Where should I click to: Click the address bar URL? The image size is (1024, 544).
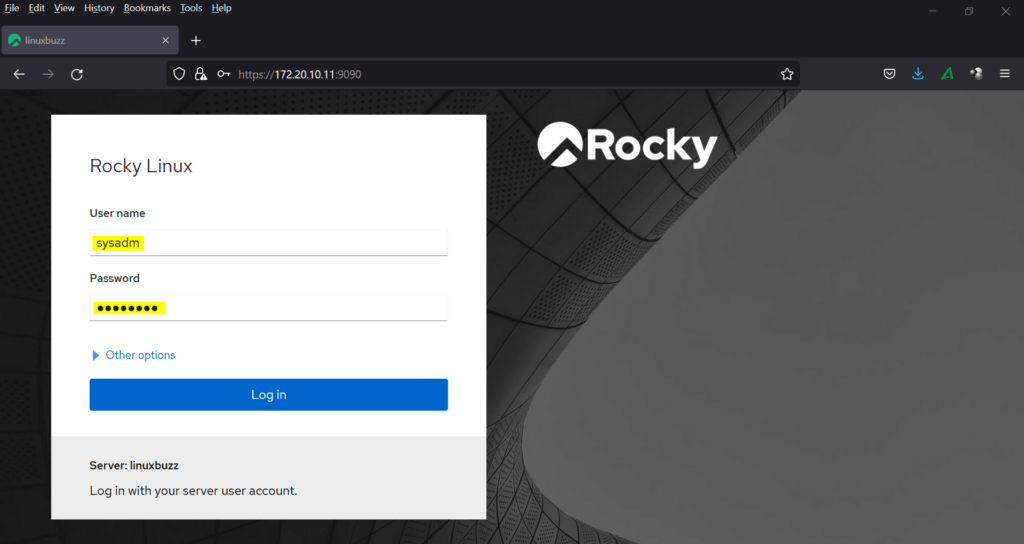pyautogui.click(x=300, y=74)
